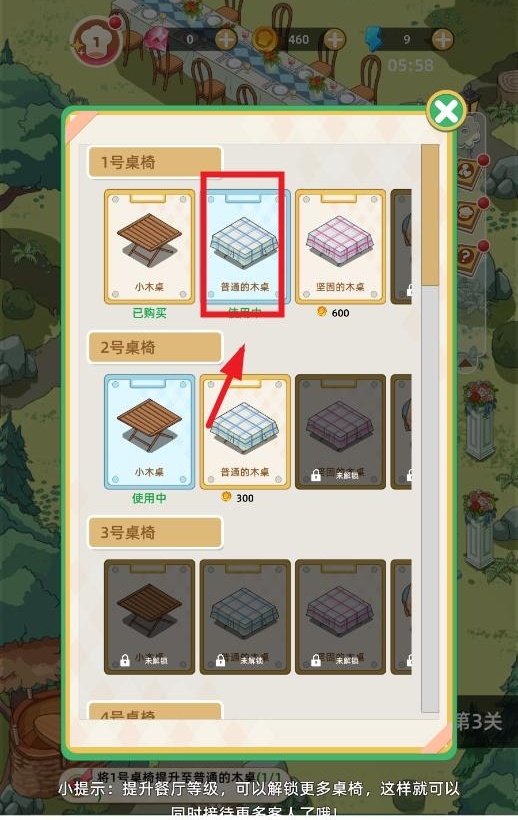Close the table shop panel
This screenshot has width=518, height=820.
[446, 111]
